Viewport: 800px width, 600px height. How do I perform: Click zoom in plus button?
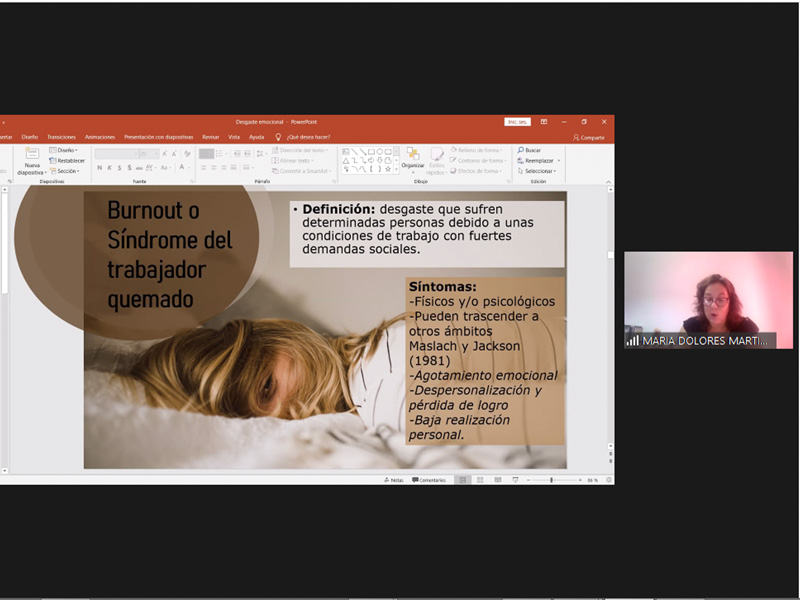click(580, 480)
